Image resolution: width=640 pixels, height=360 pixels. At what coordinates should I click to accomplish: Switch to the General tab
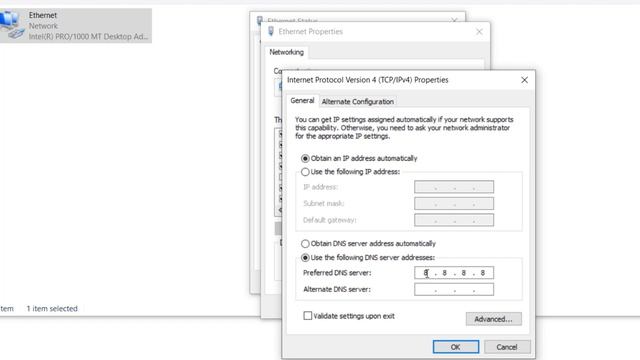coord(302,100)
